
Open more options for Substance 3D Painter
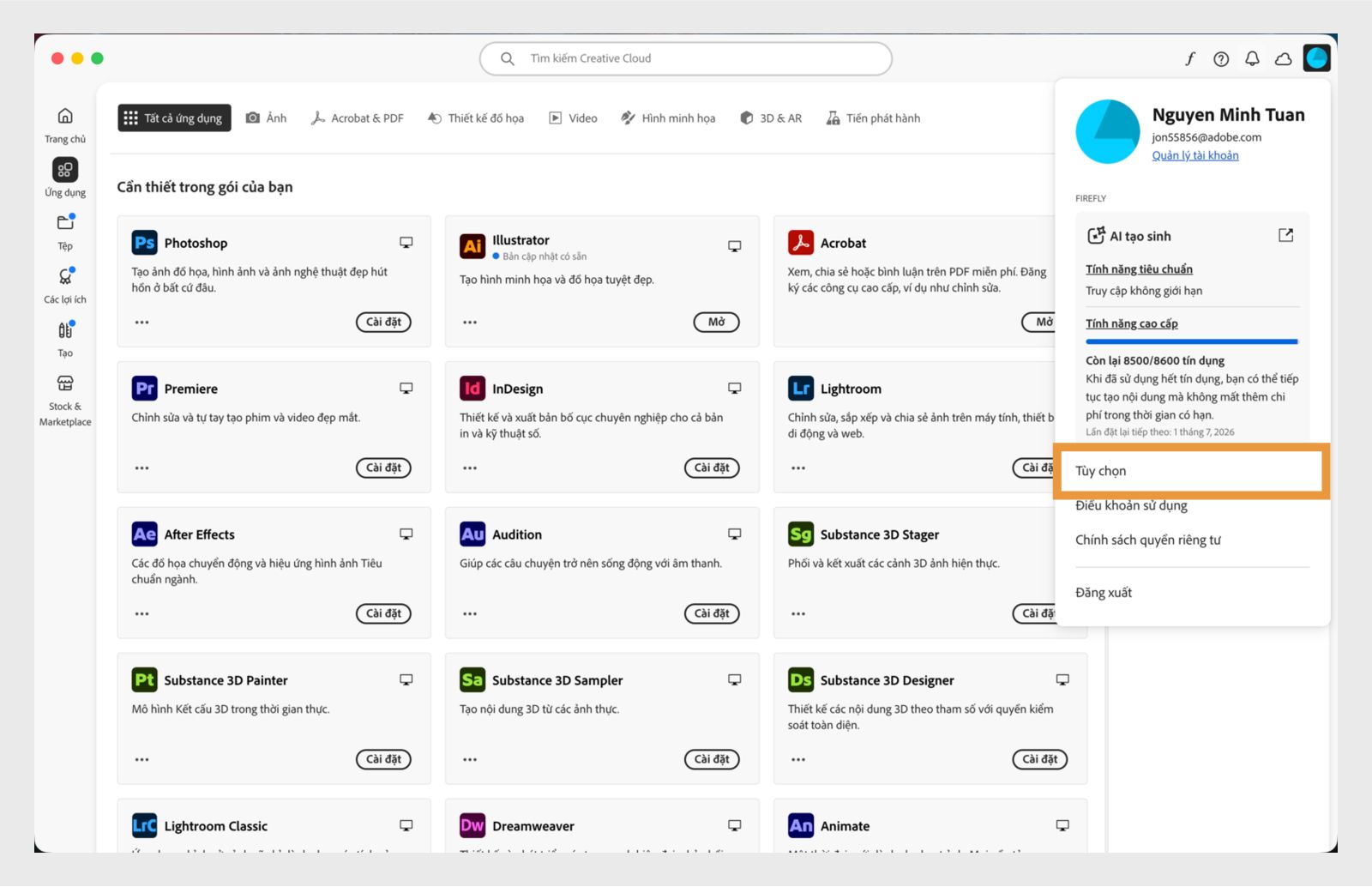[141, 760]
